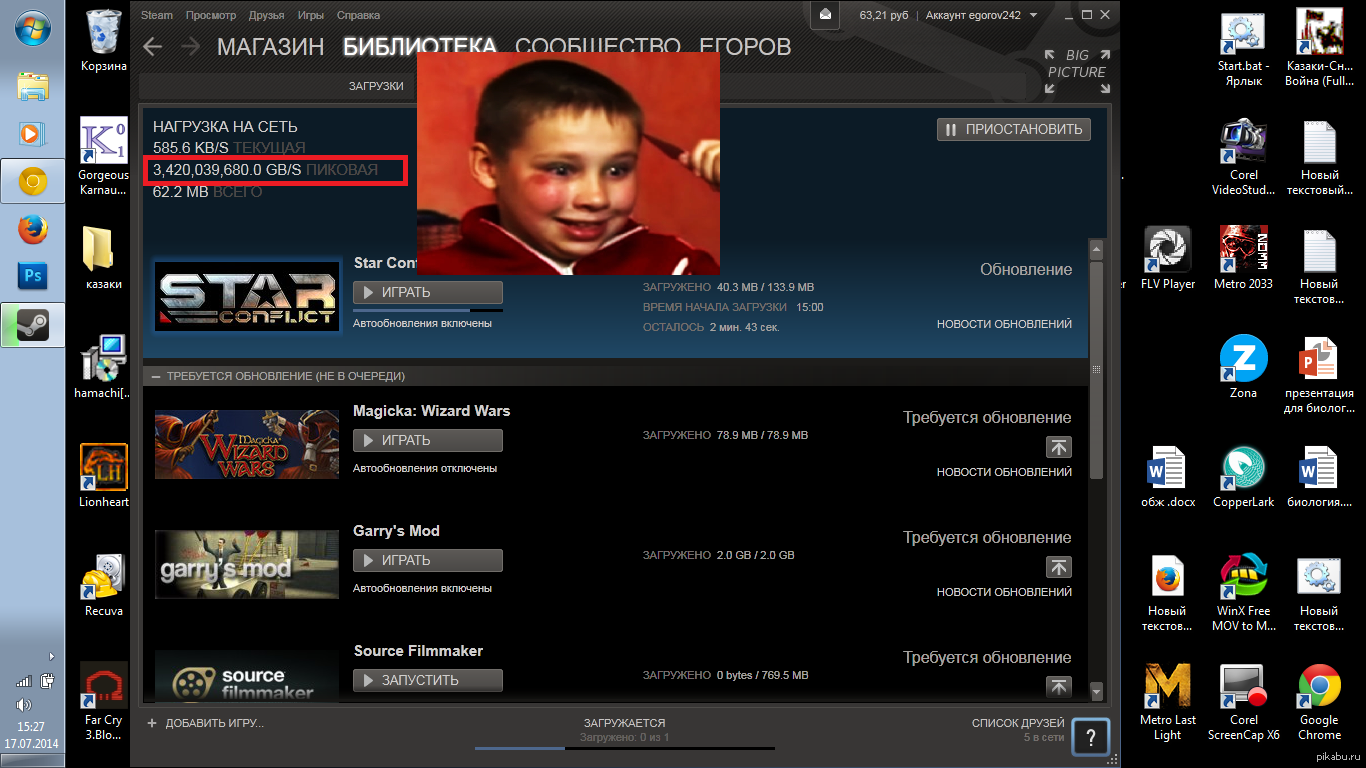This screenshot has width=1366, height=768.
Task: Click ИГРАТЬ for Star Conflict
Action: (x=428, y=293)
